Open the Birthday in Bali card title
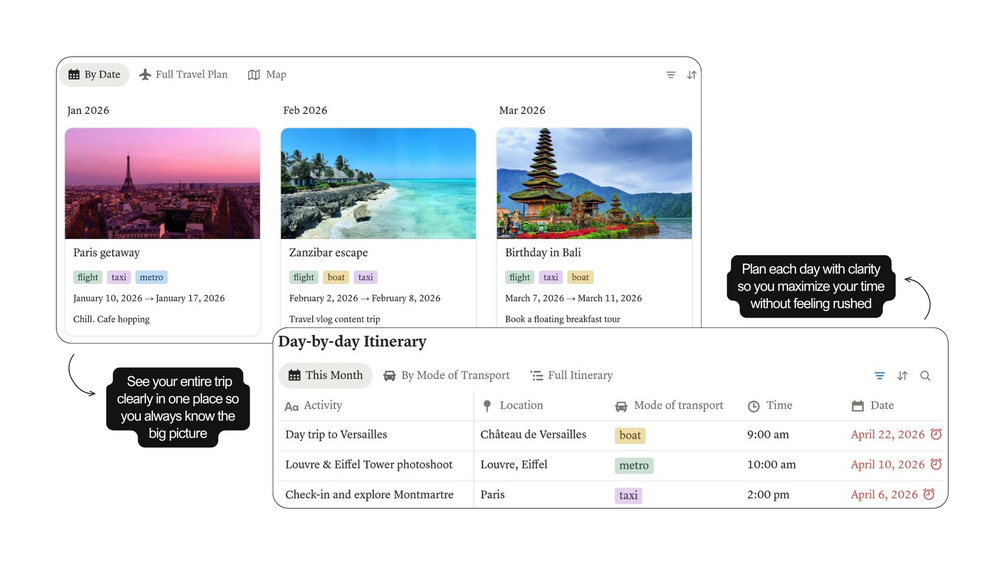Image resolution: width=1005 pixels, height=565 pixels. [543, 252]
